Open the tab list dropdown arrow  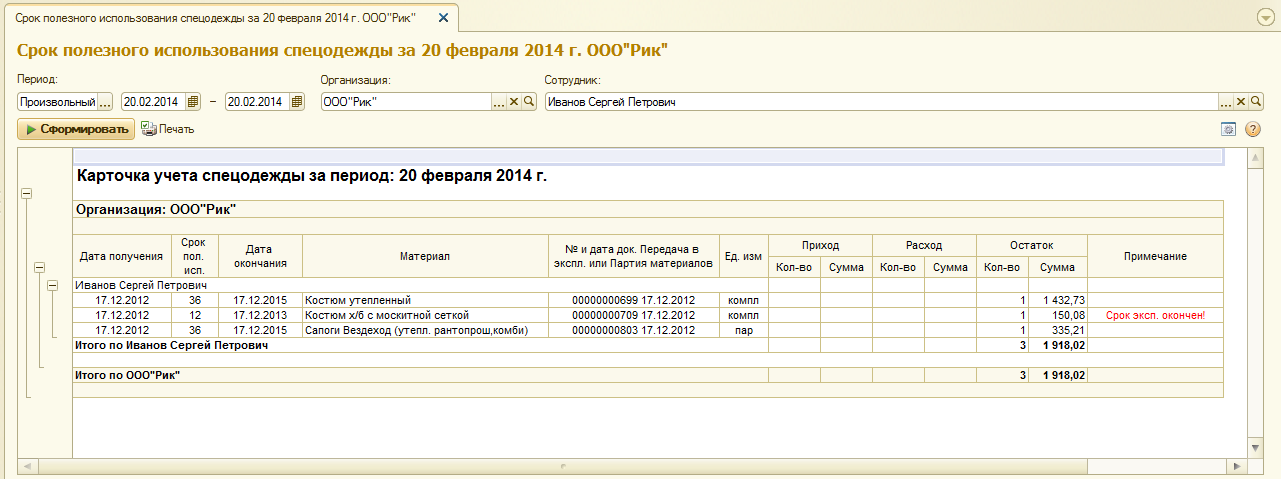[x=1265, y=18]
